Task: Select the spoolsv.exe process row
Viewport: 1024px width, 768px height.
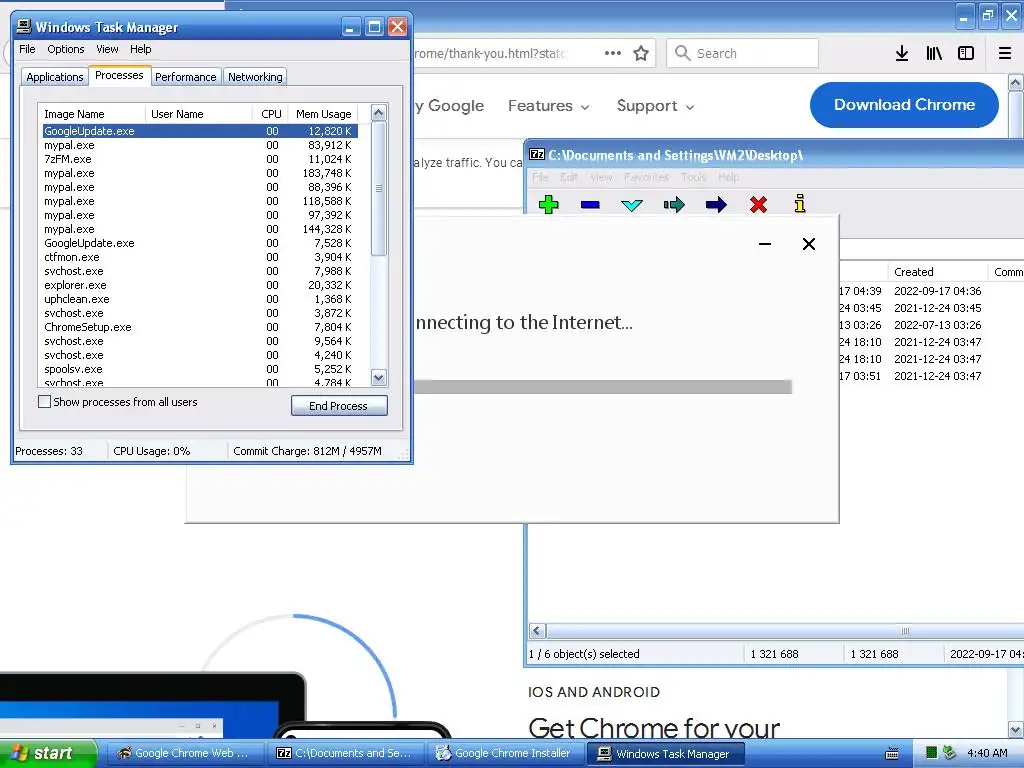Action: pyautogui.click(x=200, y=369)
